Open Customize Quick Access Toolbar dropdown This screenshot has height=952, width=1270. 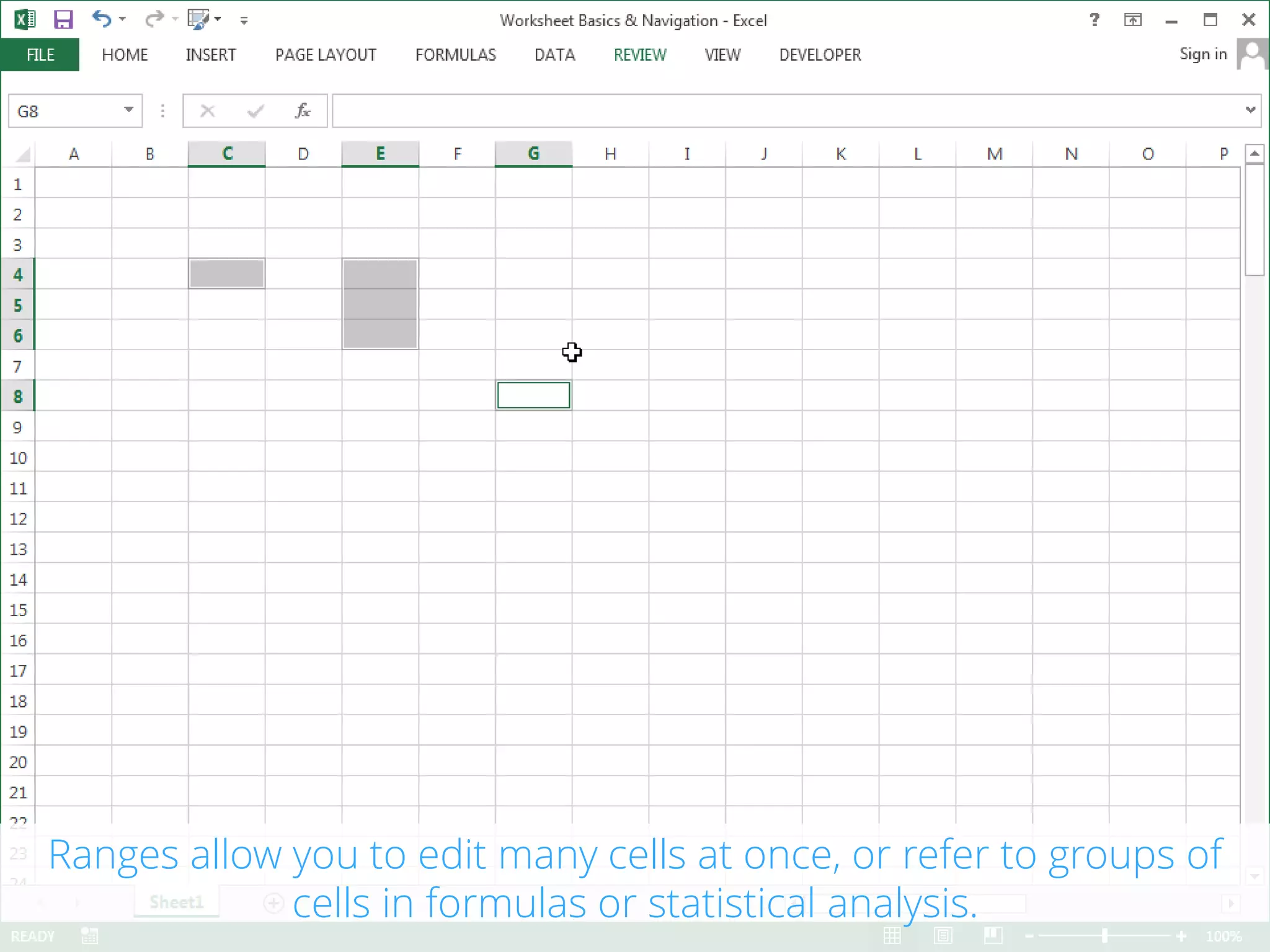[x=244, y=20]
